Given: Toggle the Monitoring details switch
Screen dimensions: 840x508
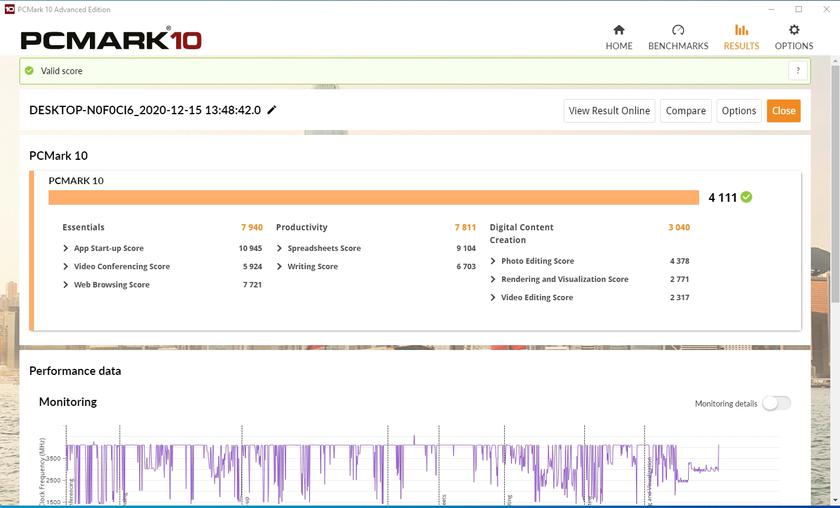Looking at the screenshot, I should [x=776, y=403].
